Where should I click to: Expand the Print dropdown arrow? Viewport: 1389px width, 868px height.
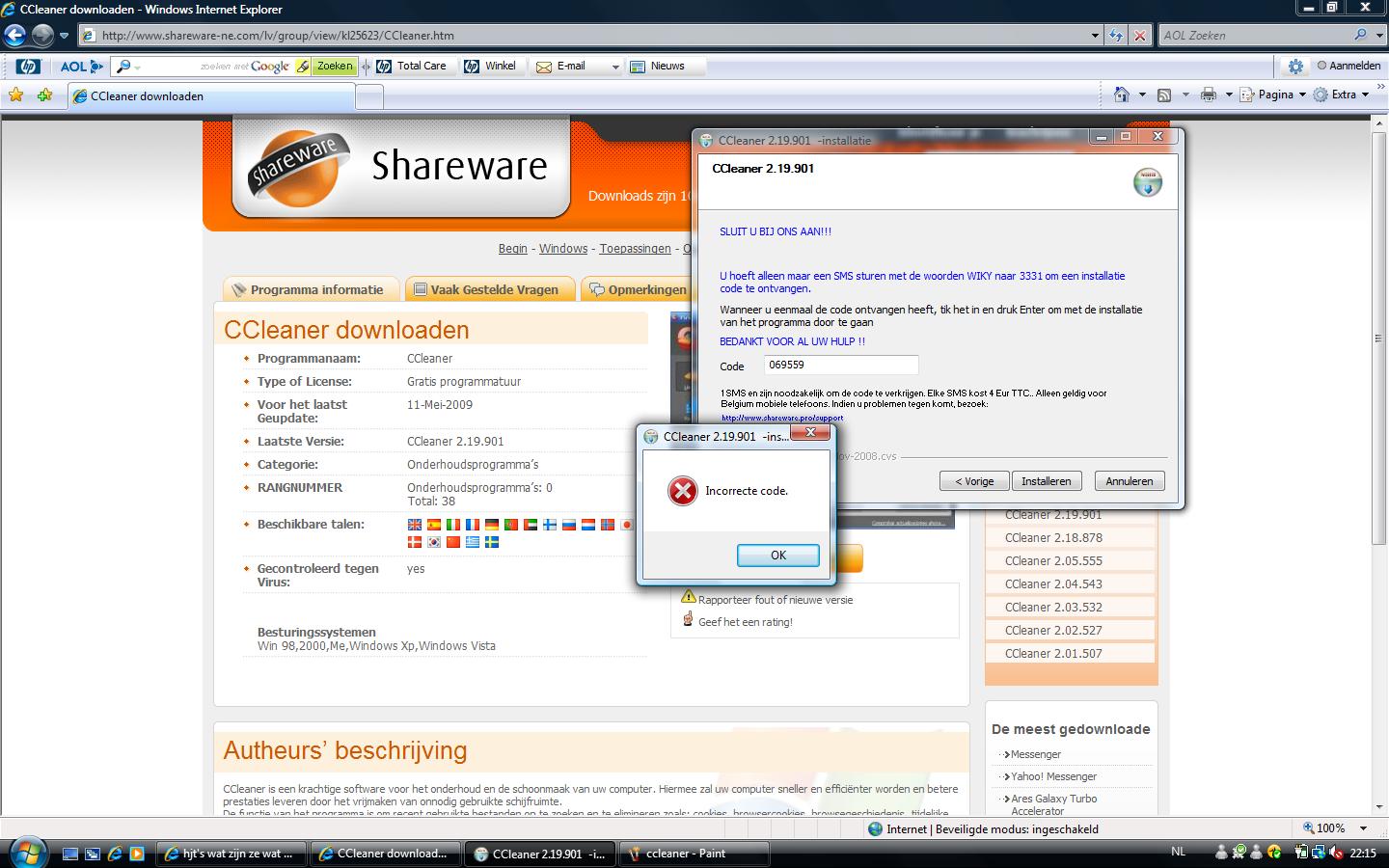pyautogui.click(x=1229, y=95)
